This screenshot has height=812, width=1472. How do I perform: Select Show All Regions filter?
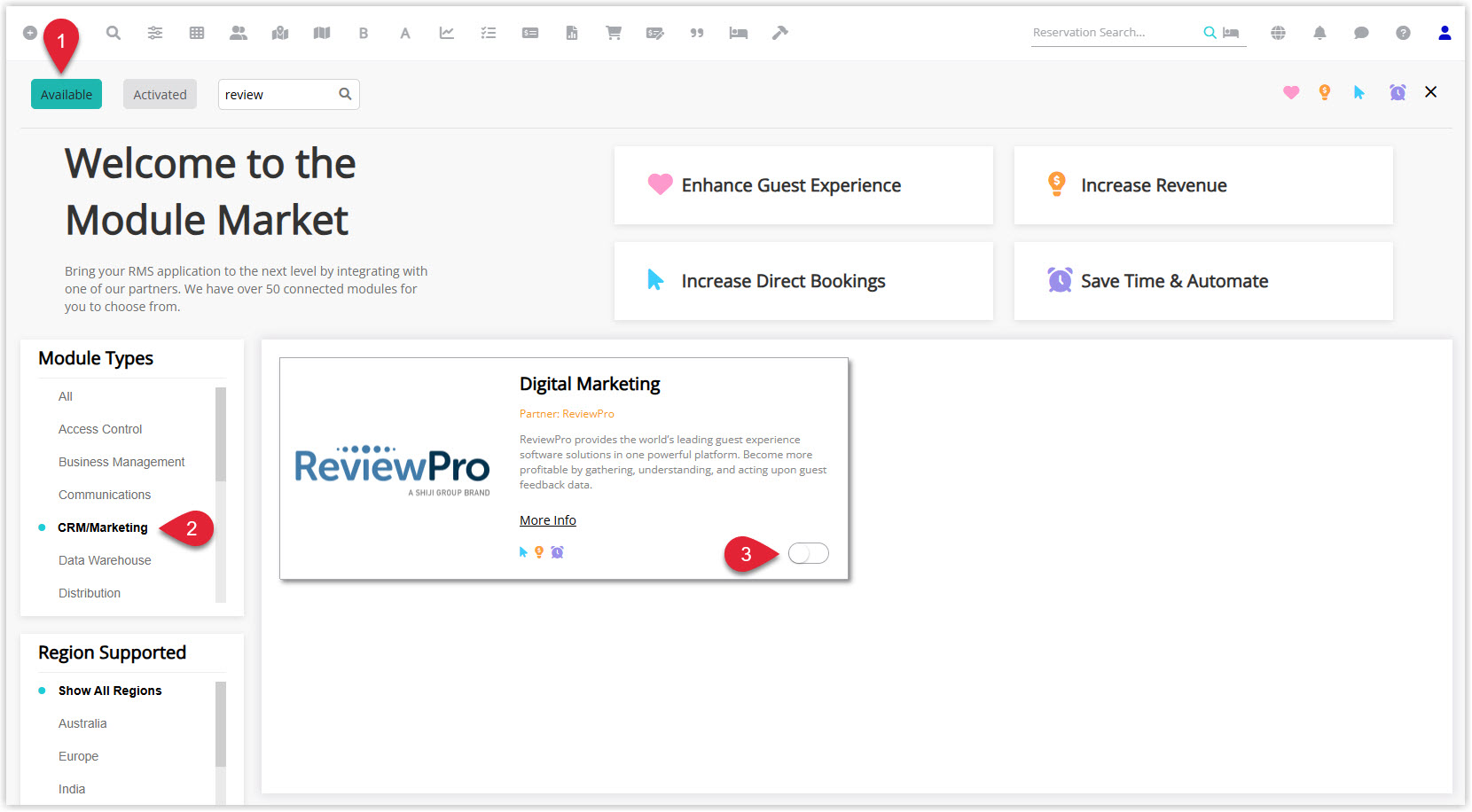coord(110,691)
